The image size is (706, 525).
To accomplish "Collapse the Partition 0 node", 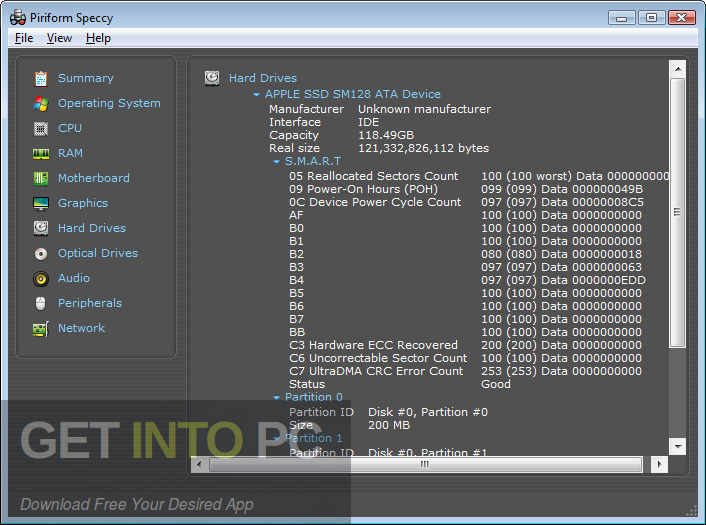I will coord(276,398).
